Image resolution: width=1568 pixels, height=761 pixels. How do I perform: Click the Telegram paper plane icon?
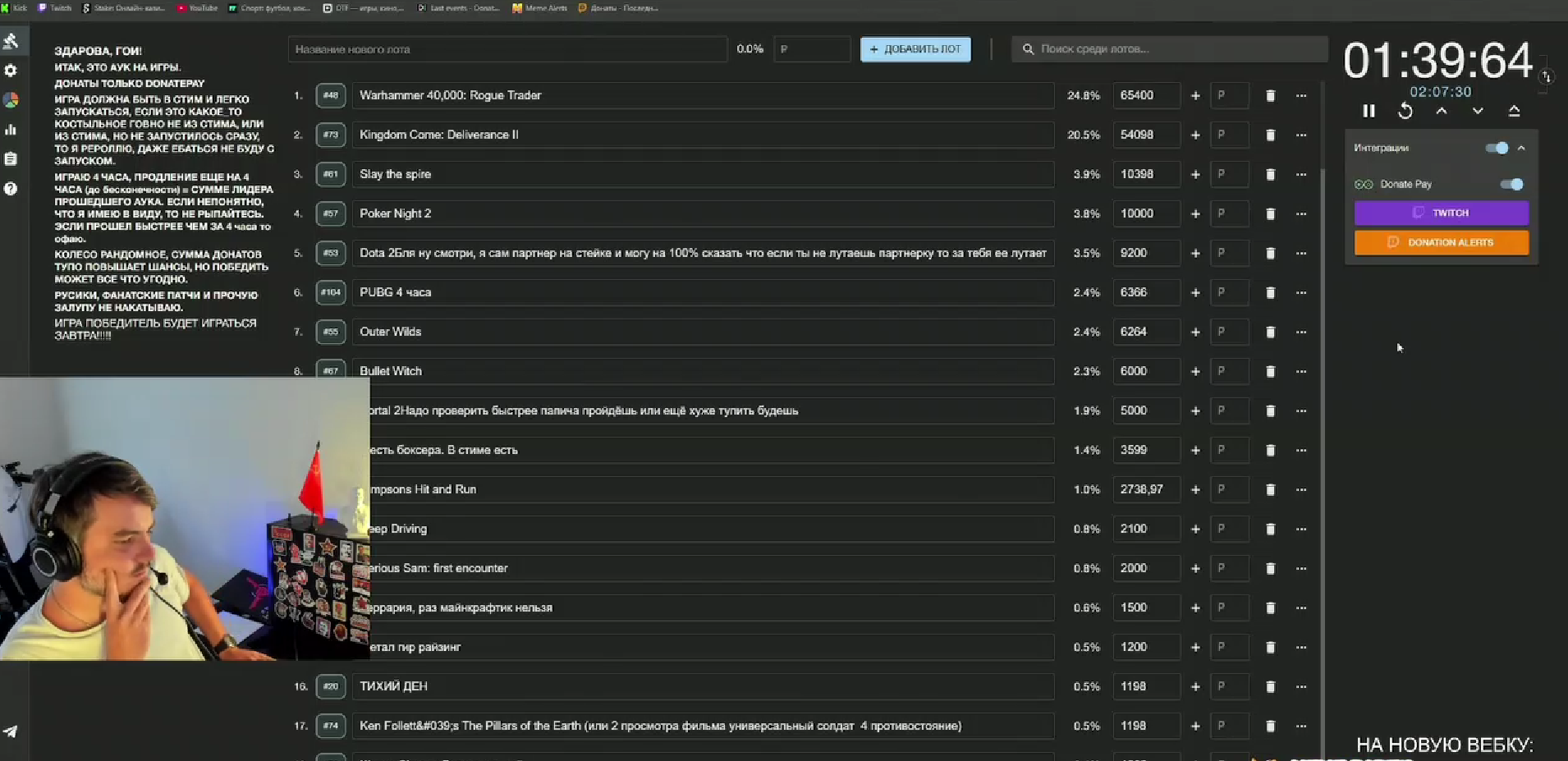pos(11,731)
